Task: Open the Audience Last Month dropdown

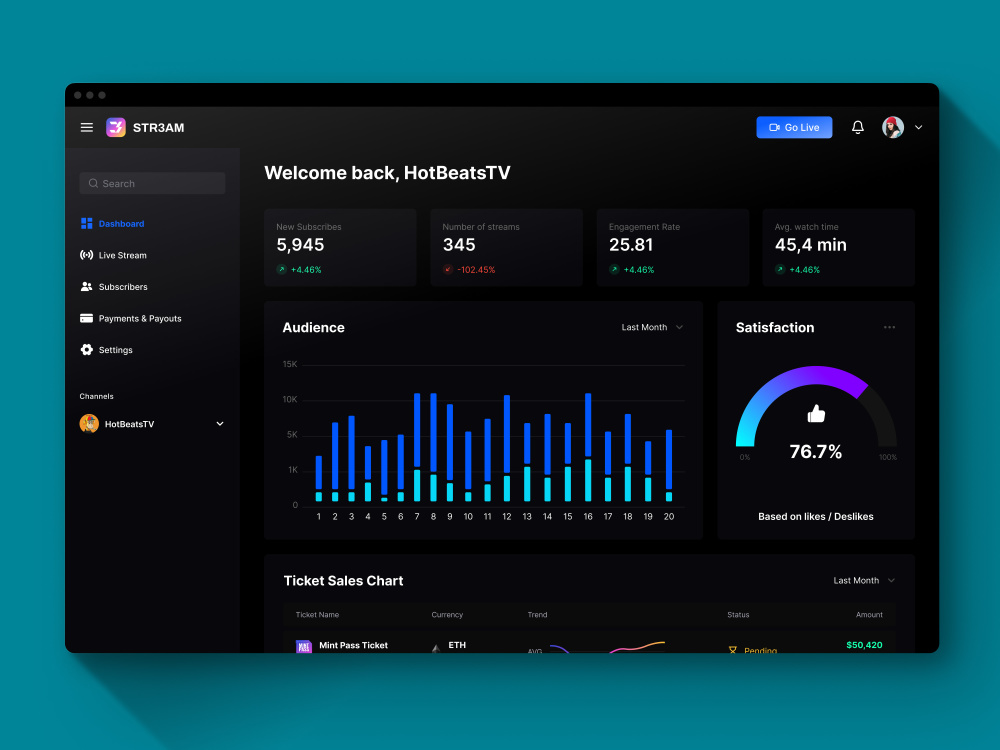Action: point(652,327)
